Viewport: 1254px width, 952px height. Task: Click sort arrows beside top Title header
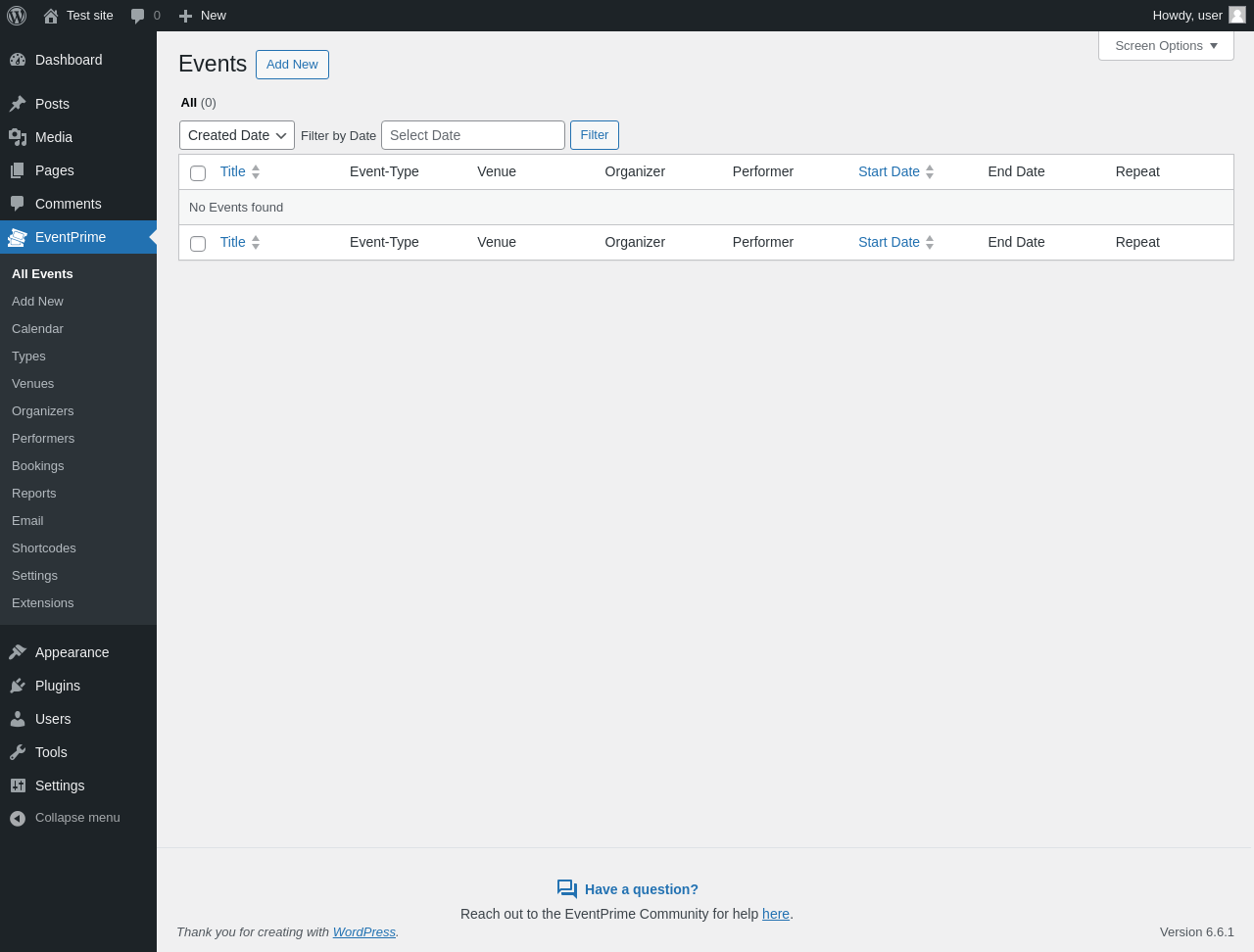[256, 171]
